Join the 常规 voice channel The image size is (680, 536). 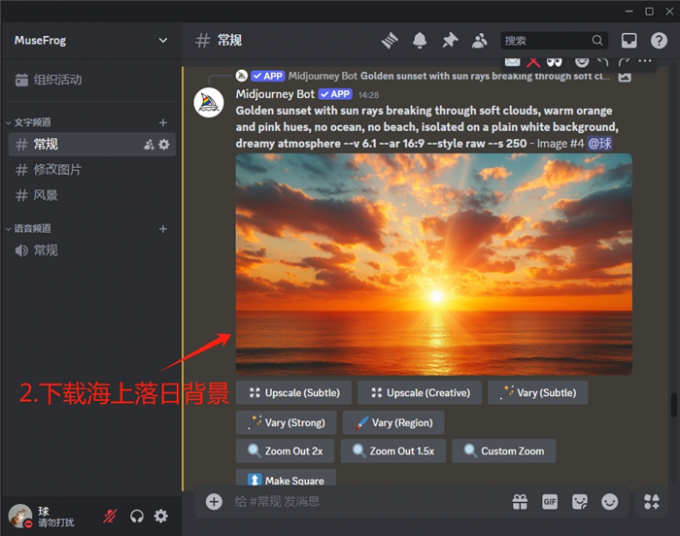click(x=92, y=250)
